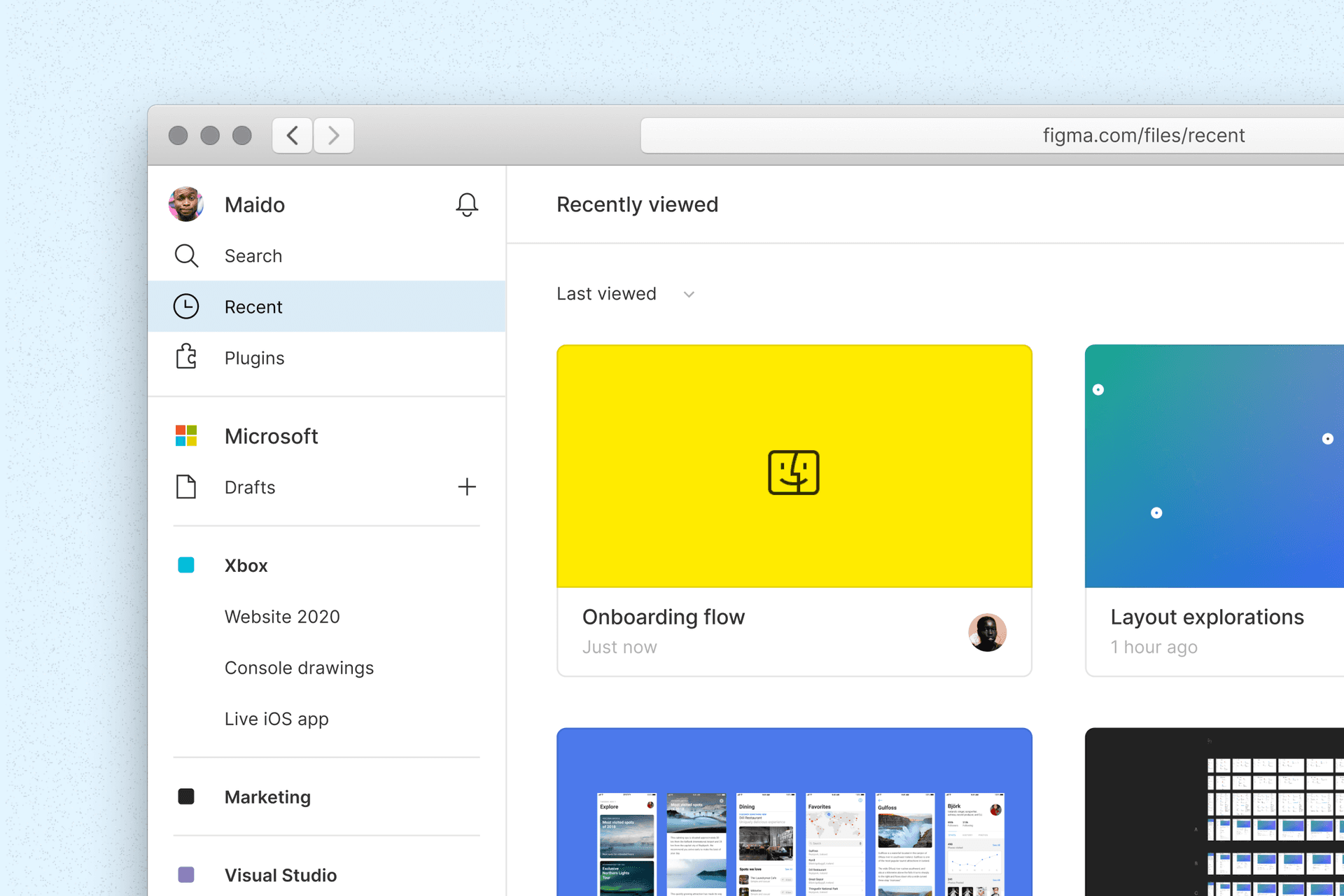
Task: Click Maido's profile avatar
Action: coord(186,204)
